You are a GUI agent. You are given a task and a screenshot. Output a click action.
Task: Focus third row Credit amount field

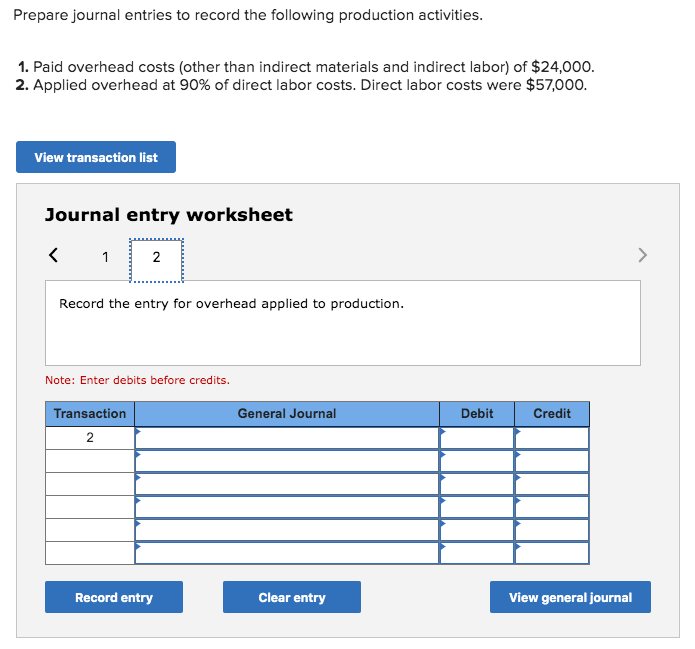click(552, 484)
